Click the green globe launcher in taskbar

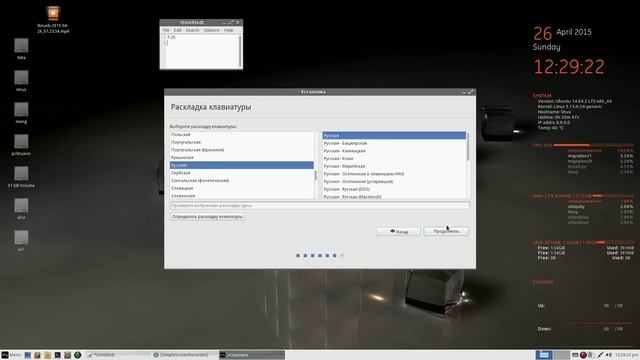78,355
